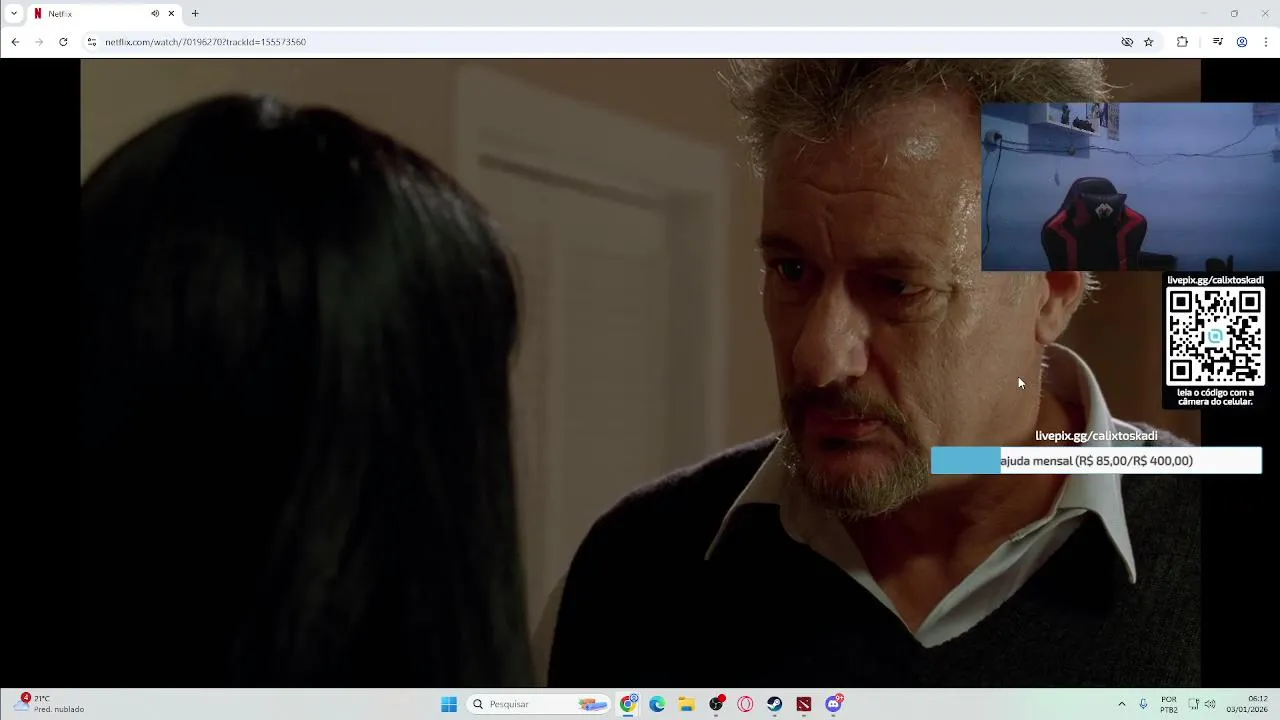Open the weather widget showing 21°C
Image resolution: width=1280 pixels, height=720 pixels.
(x=48, y=704)
